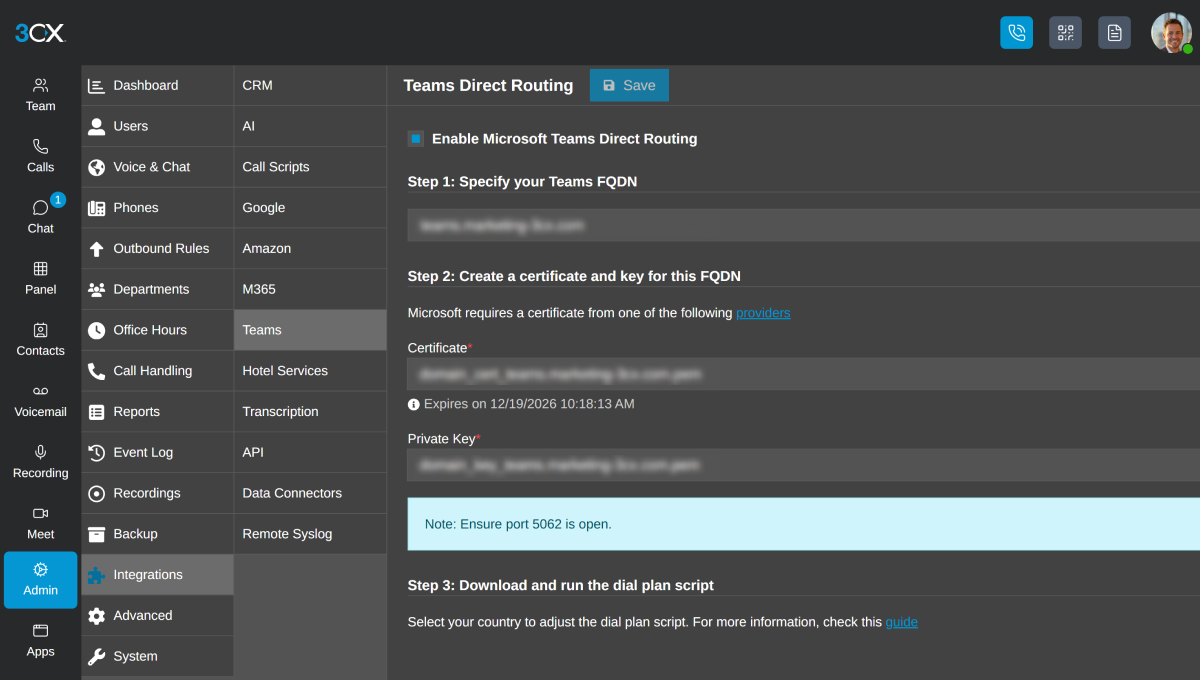The width and height of the screenshot is (1200, 680).
Task: Open Advanced menu item
Action: coord(157,616)
